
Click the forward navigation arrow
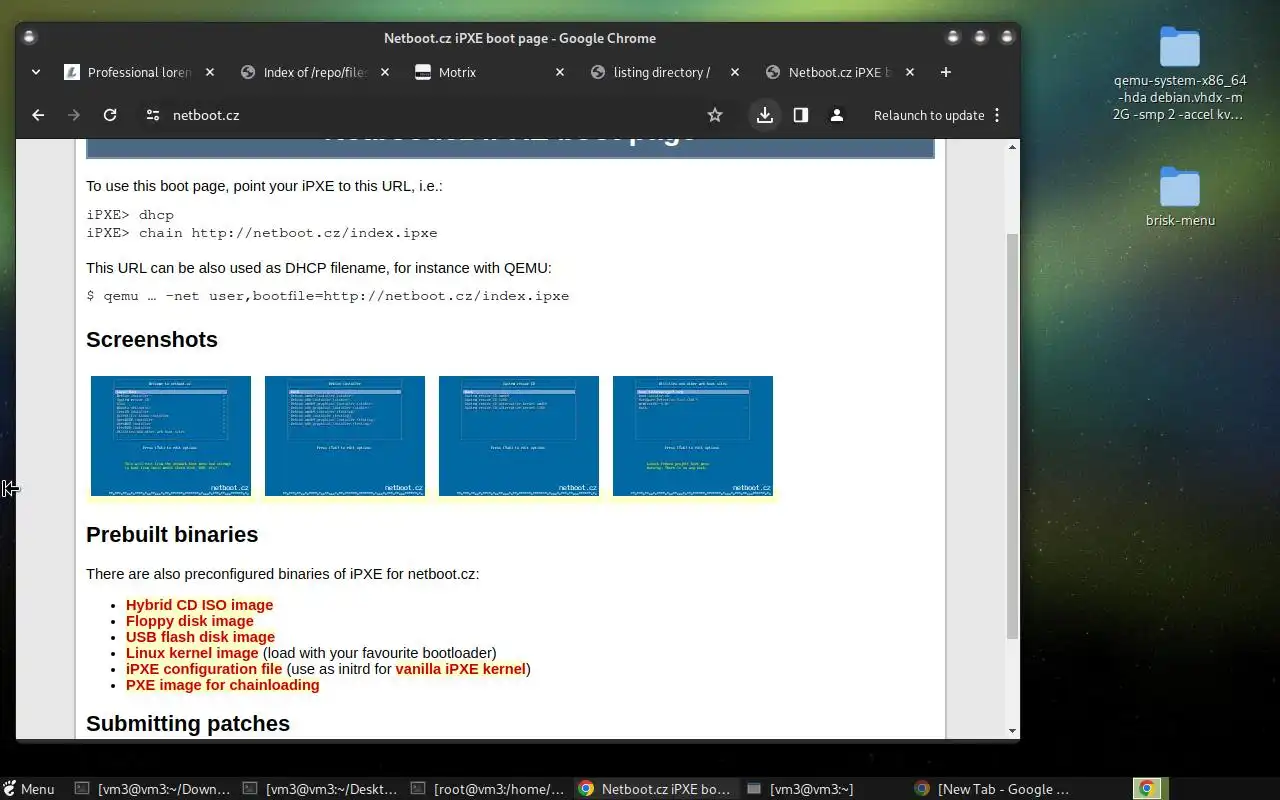[x=73, y=115]
